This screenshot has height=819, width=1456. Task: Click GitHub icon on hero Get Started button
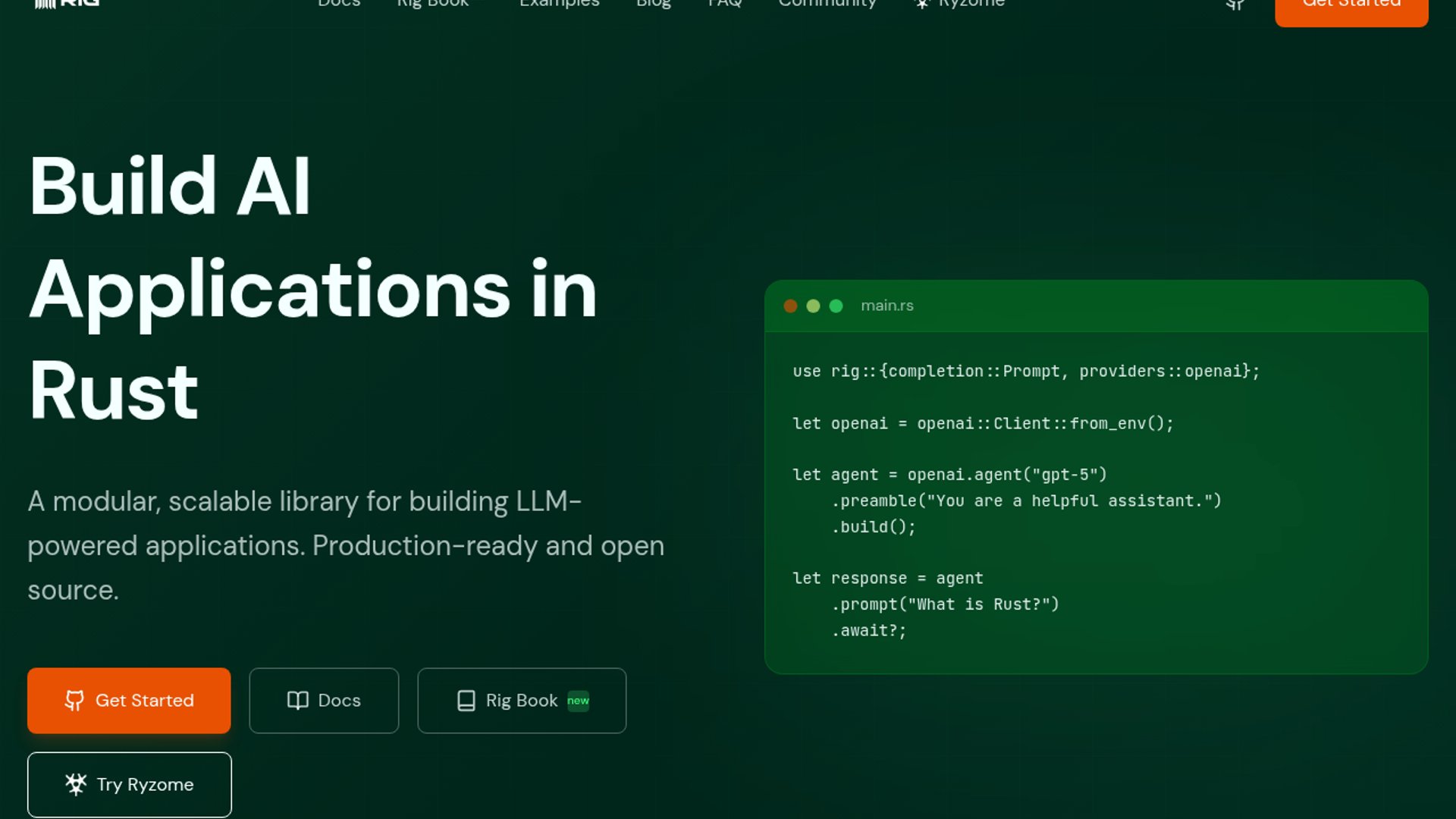click(74, 701)
